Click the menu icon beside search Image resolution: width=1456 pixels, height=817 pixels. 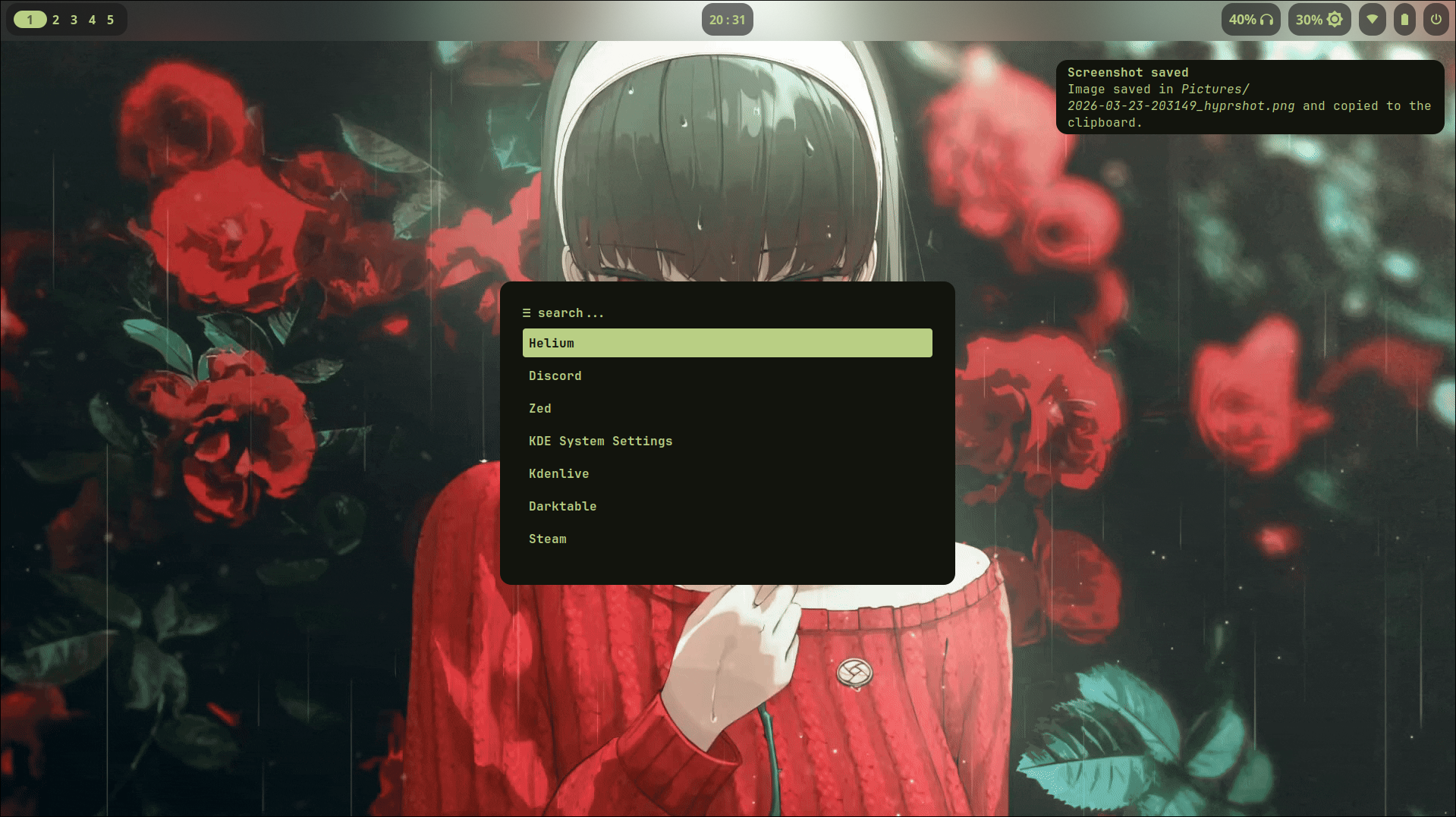(x=527, y=313)
